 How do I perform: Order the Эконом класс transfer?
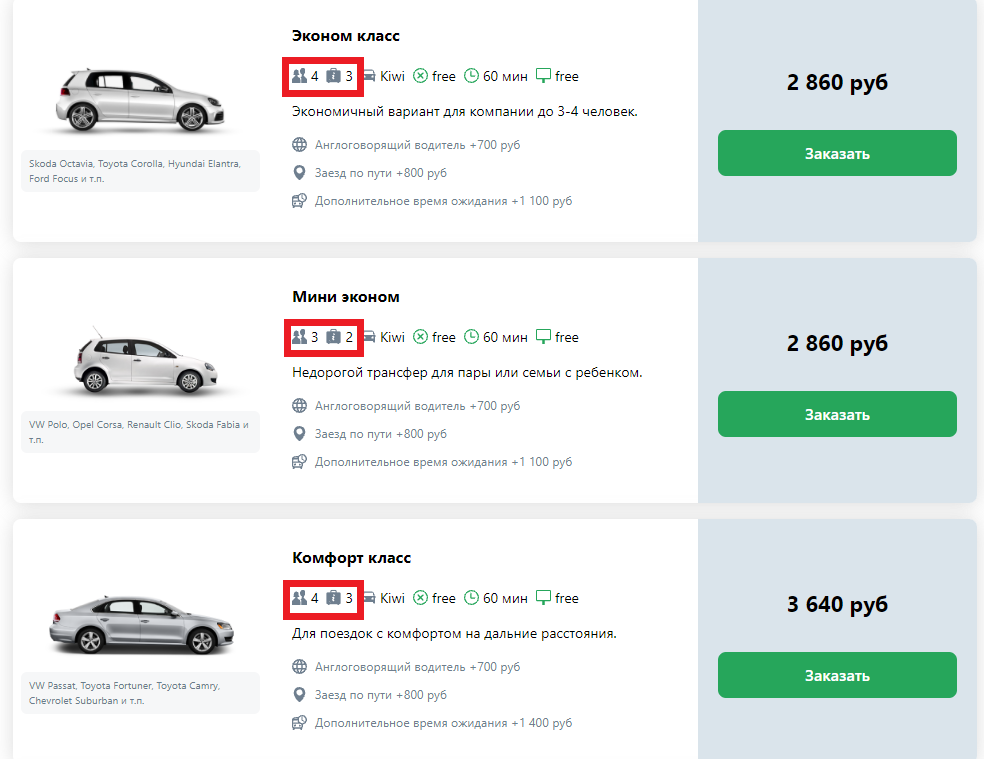point(837,153)
